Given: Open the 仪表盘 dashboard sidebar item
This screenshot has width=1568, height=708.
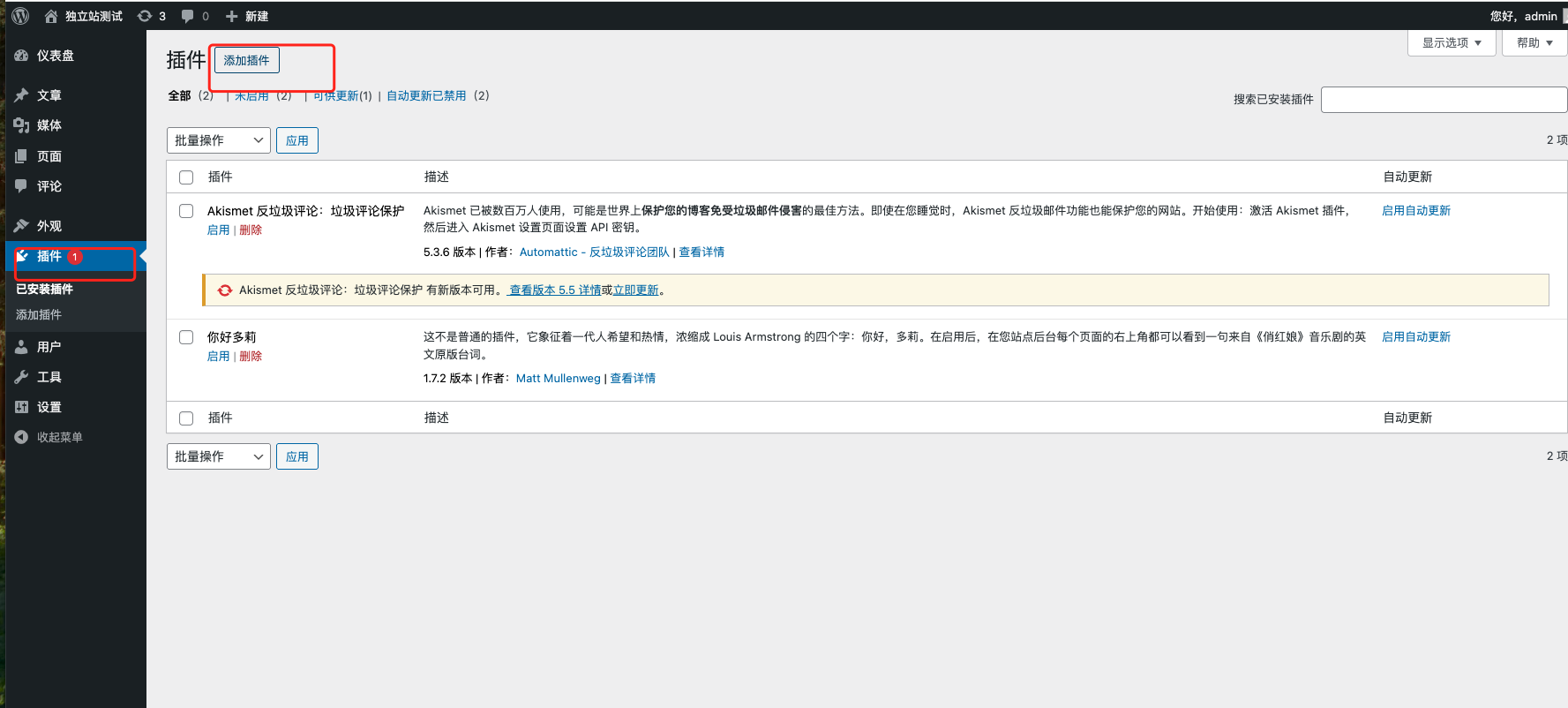Looking at the screenshot, I should [55, 56].
